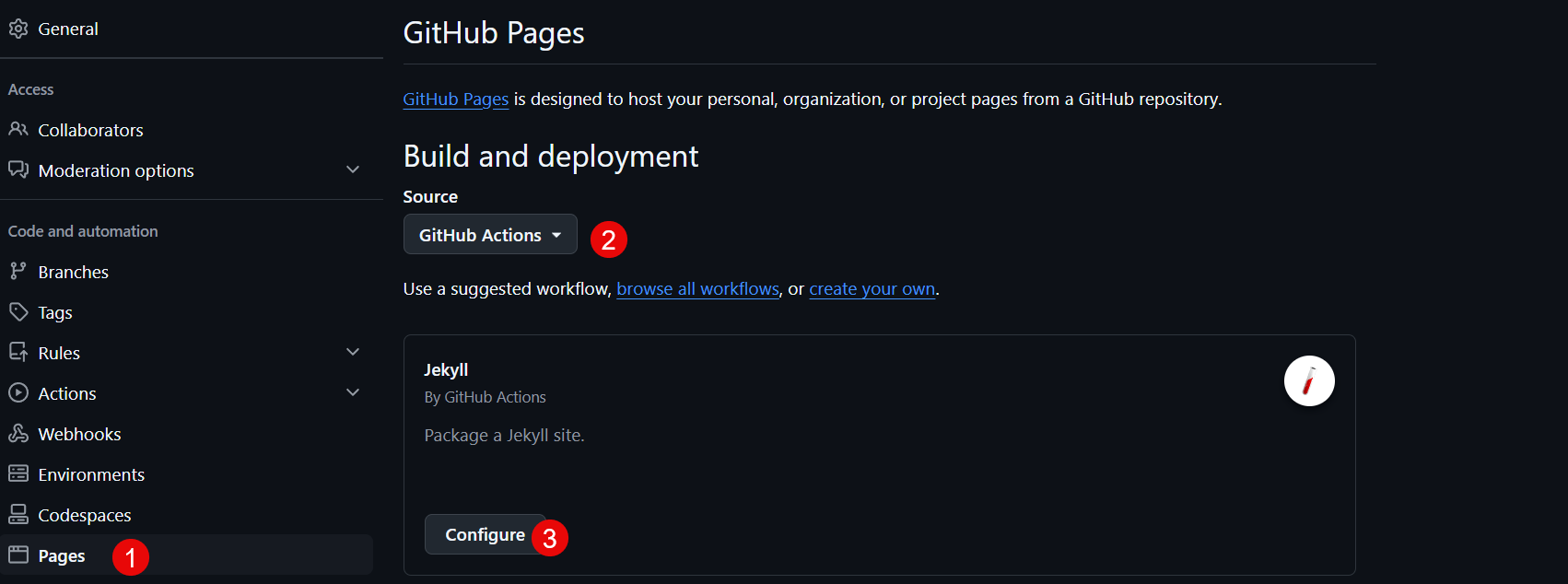Click the 'Source' label
Viewport: 1568px width, 584px height.
click(x=430, y=196)
